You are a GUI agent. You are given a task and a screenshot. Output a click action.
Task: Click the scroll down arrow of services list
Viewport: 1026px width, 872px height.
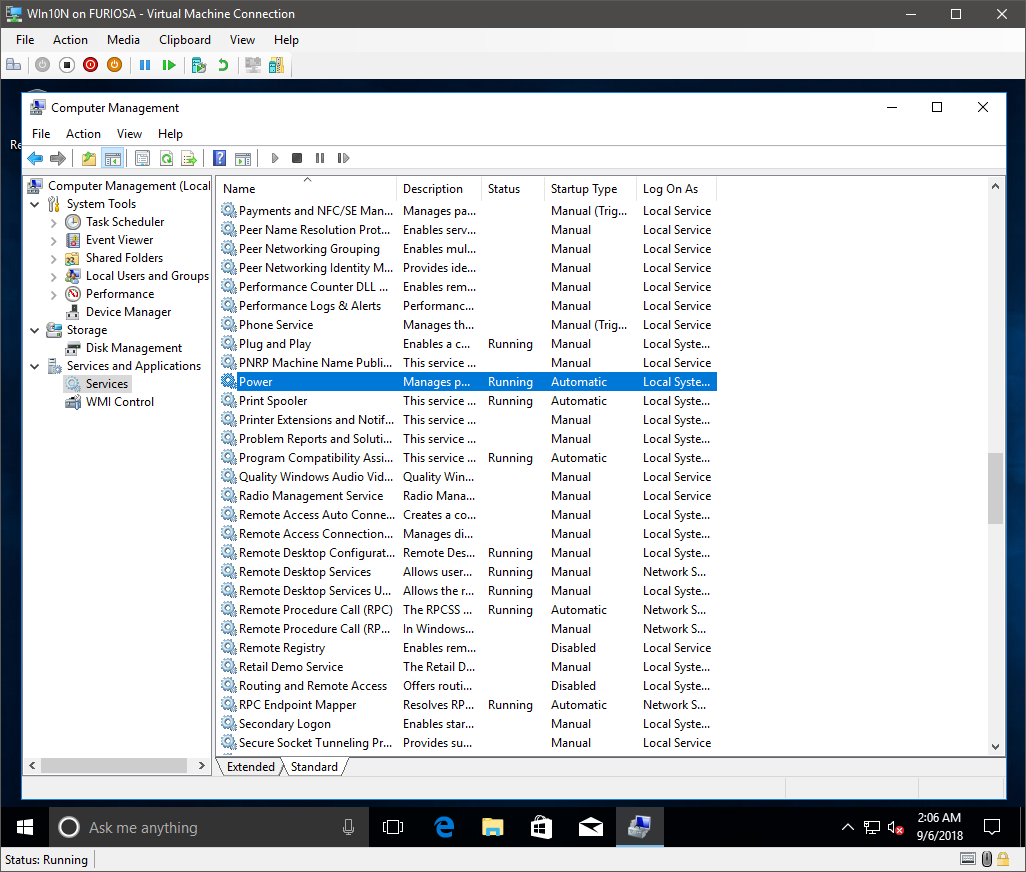995,746
